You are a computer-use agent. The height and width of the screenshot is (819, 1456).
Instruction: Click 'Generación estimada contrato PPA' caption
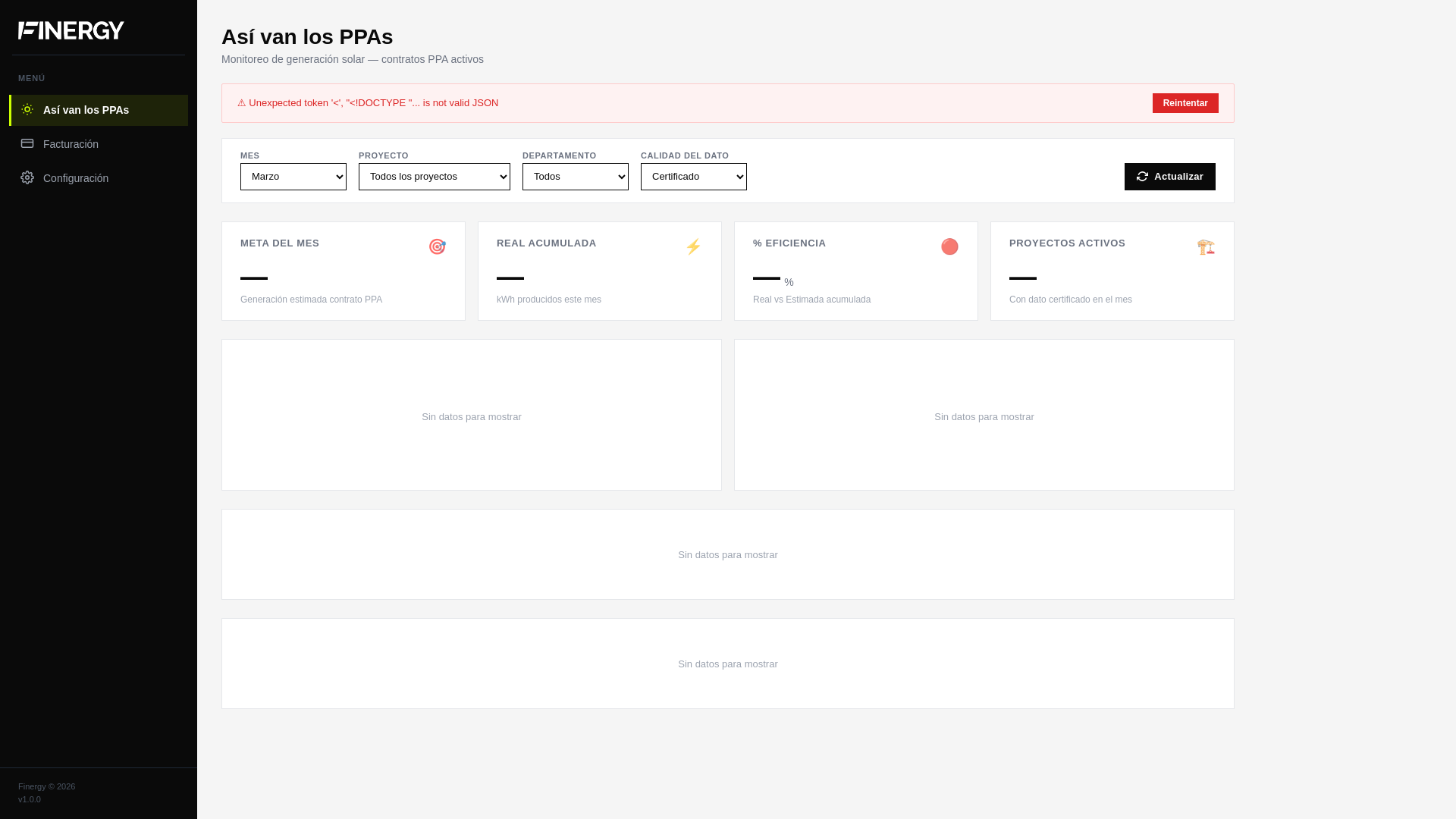point(311,300)
